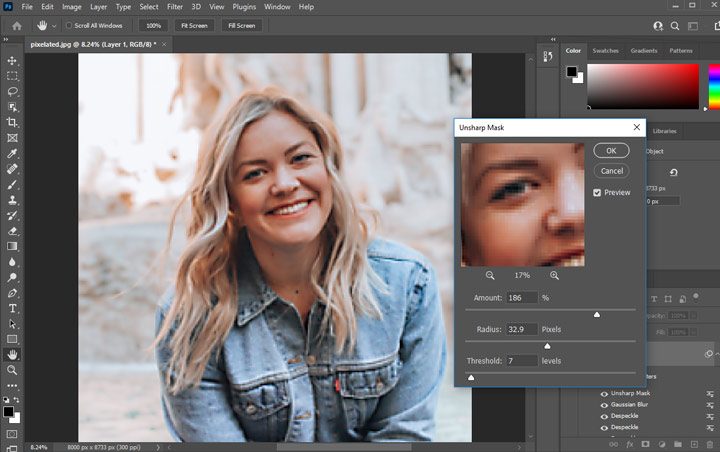Switch to the Swatches tab

tap(605, 50)
